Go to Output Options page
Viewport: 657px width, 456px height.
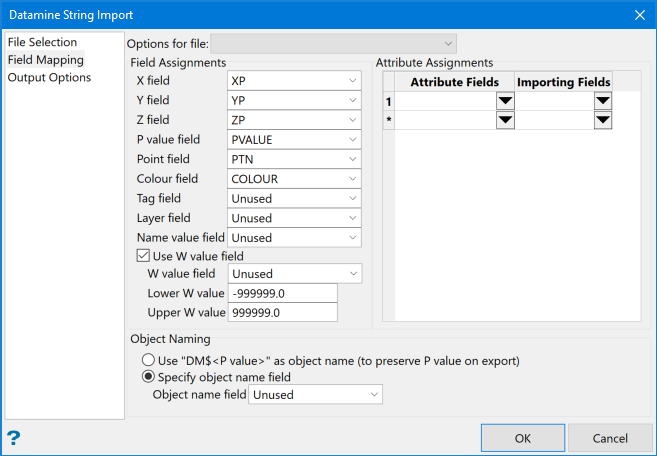pos(49,77)
